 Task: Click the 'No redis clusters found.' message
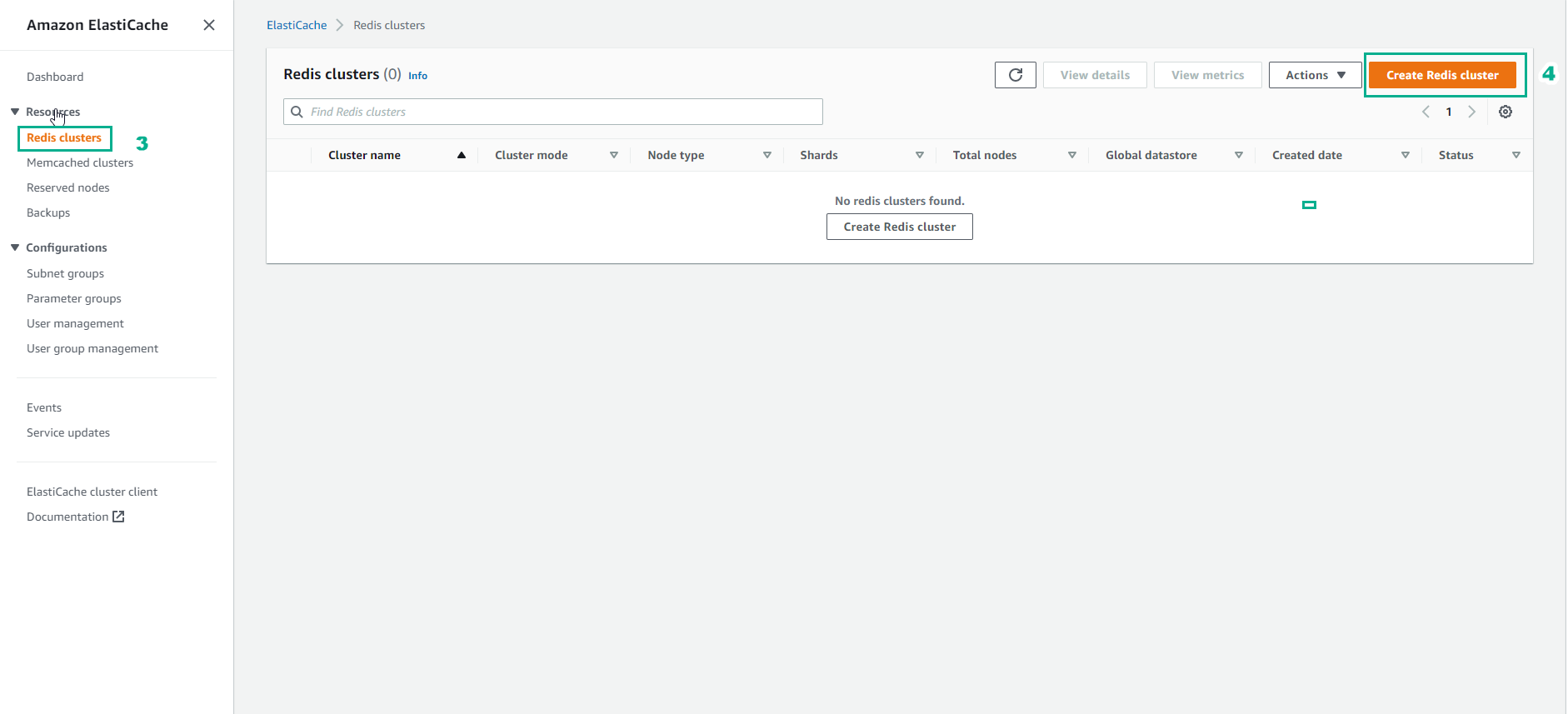pyautogui.click(x=900, y=201)
